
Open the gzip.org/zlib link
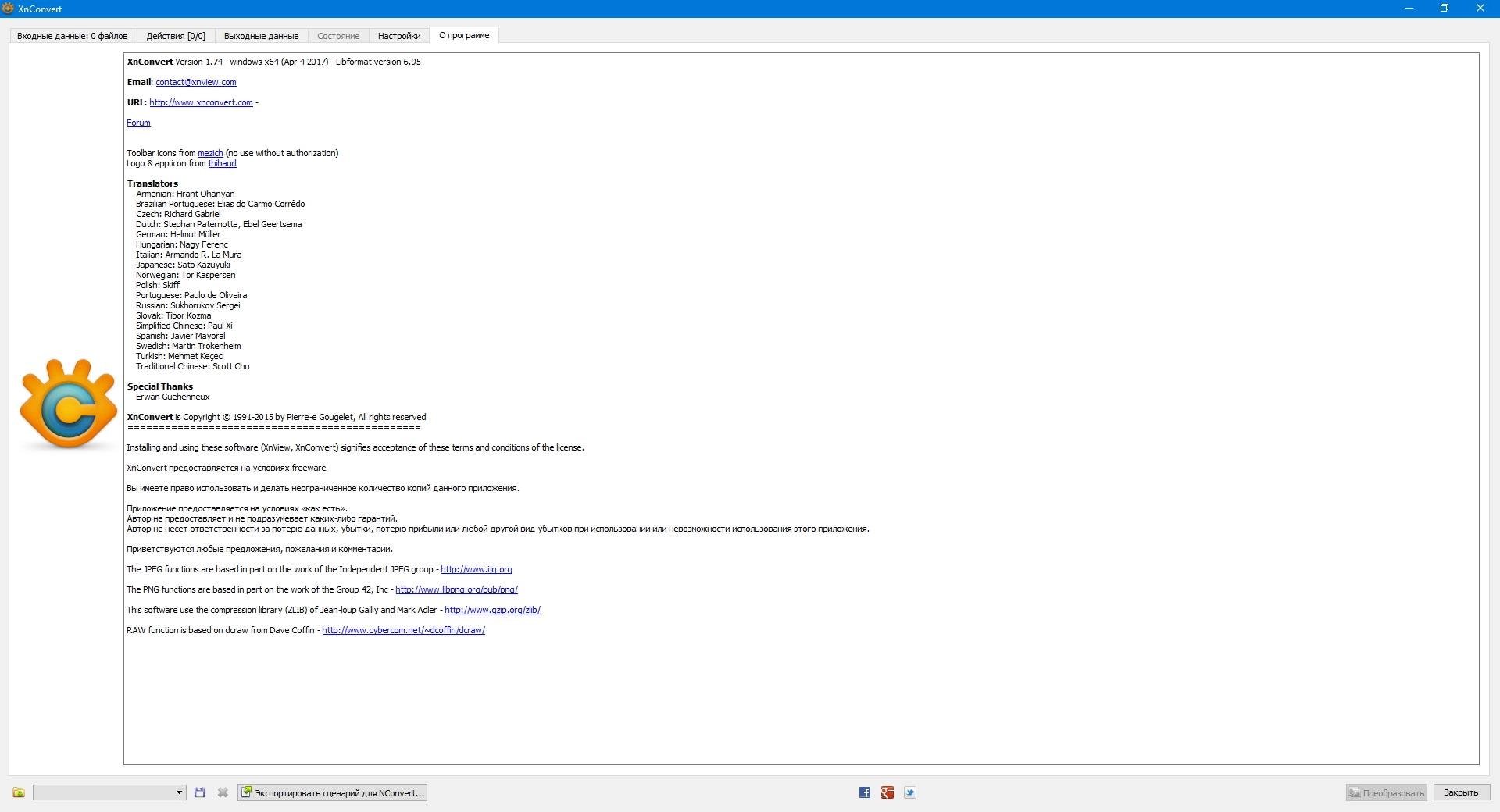coord(492,610)
